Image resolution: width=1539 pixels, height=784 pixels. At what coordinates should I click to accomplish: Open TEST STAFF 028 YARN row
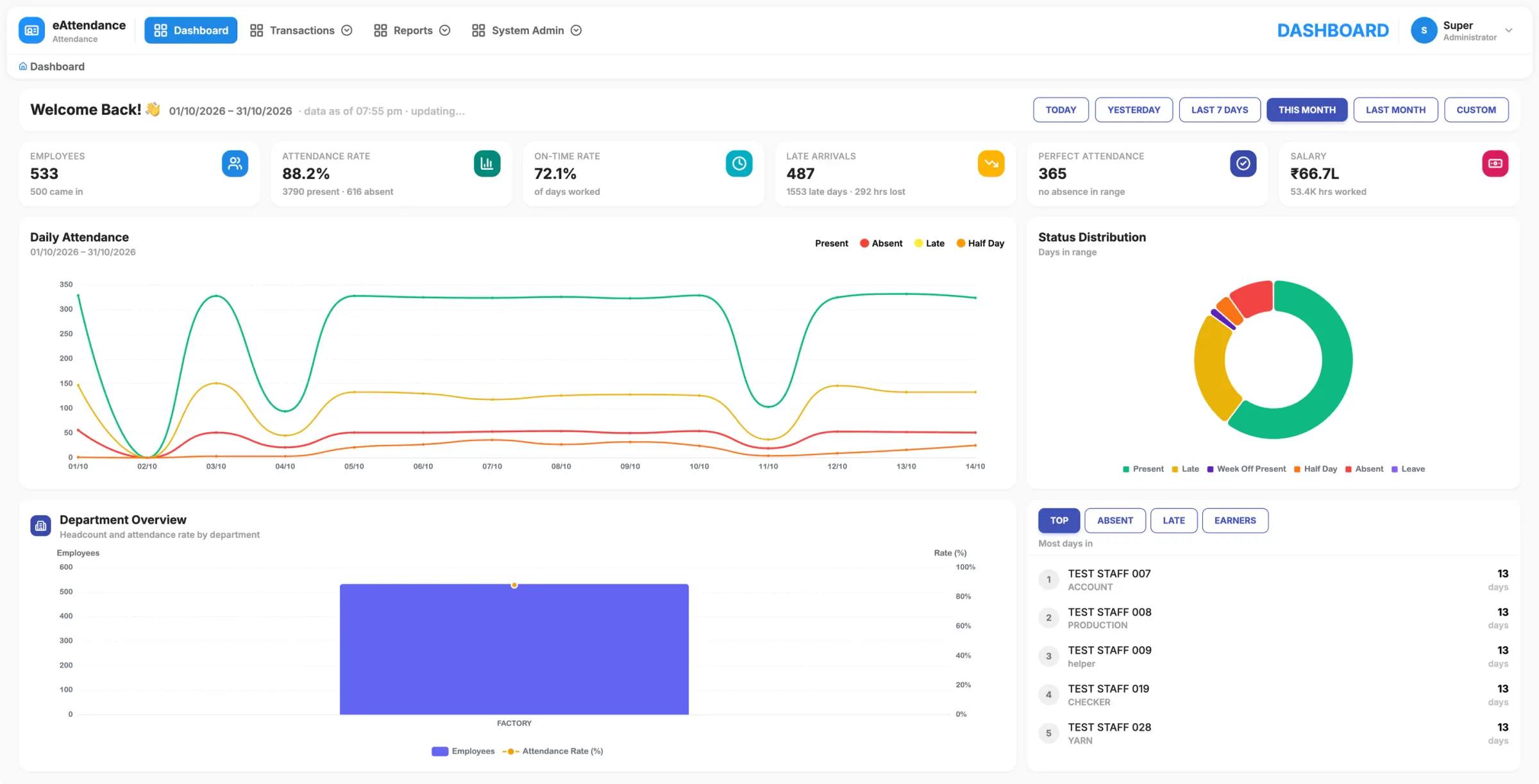1273,733
